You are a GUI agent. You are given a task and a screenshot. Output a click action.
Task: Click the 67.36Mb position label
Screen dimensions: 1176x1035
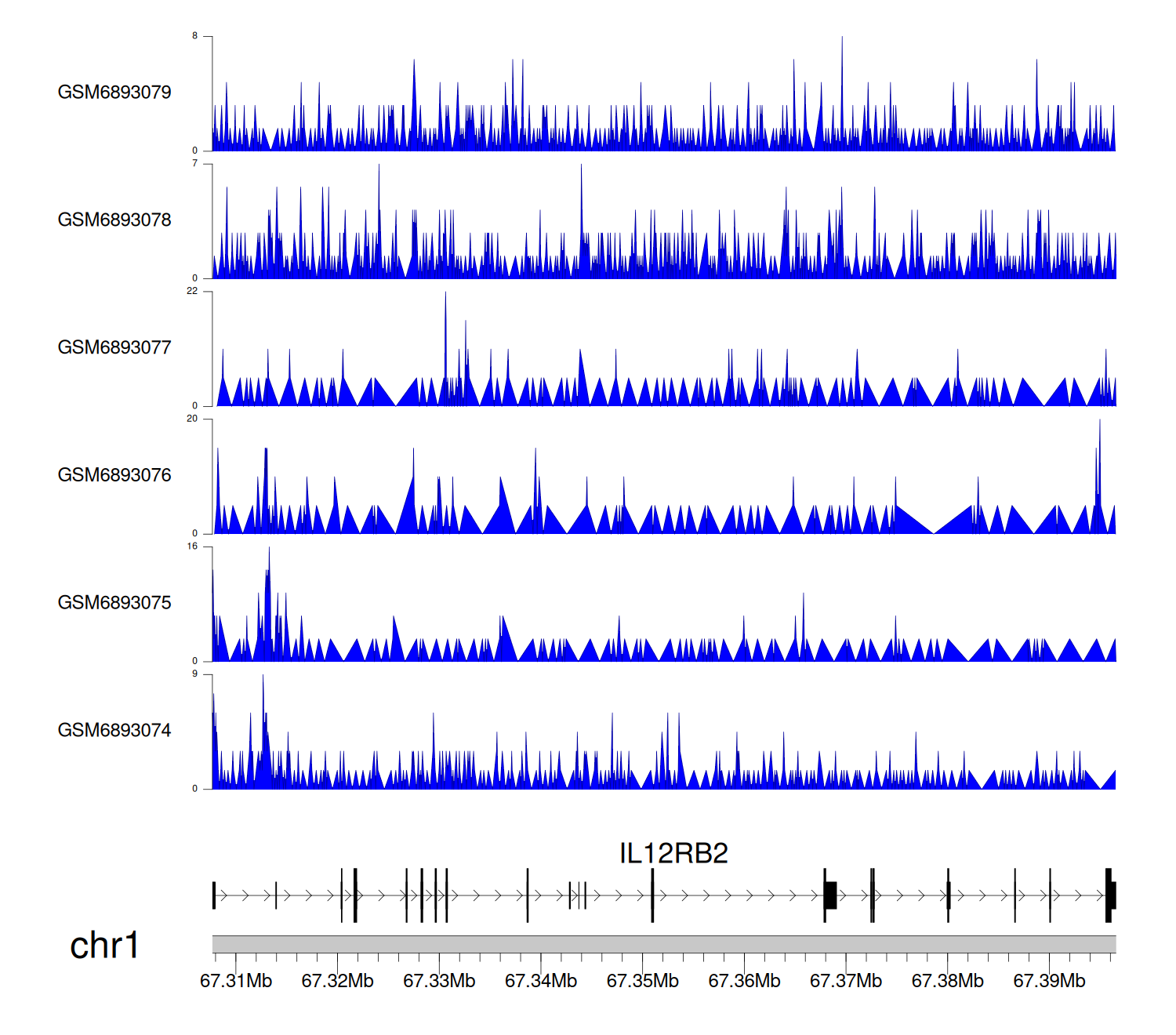point(744,982)
